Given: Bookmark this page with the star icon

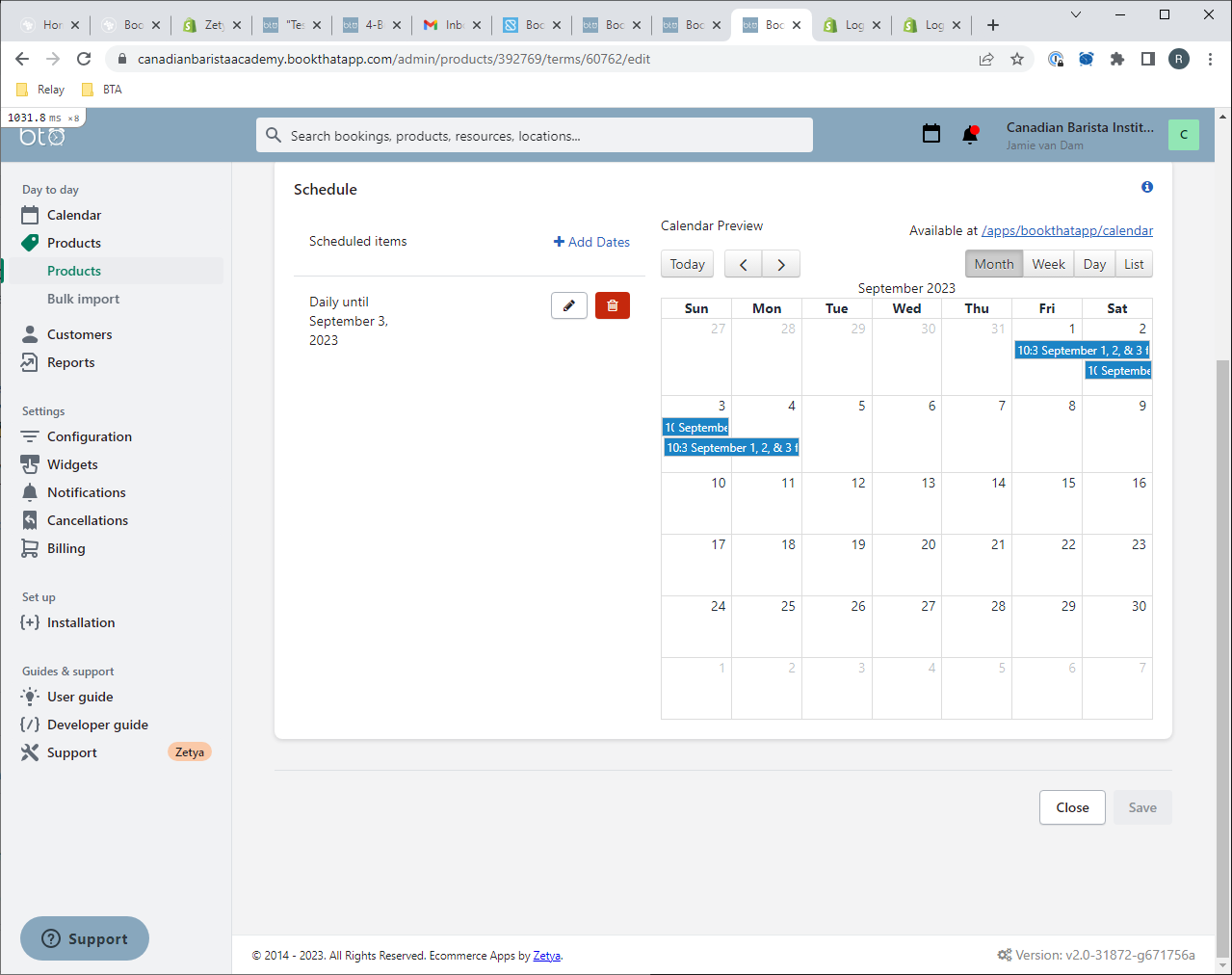Looking at the screenshot, I should (1017, 59).
